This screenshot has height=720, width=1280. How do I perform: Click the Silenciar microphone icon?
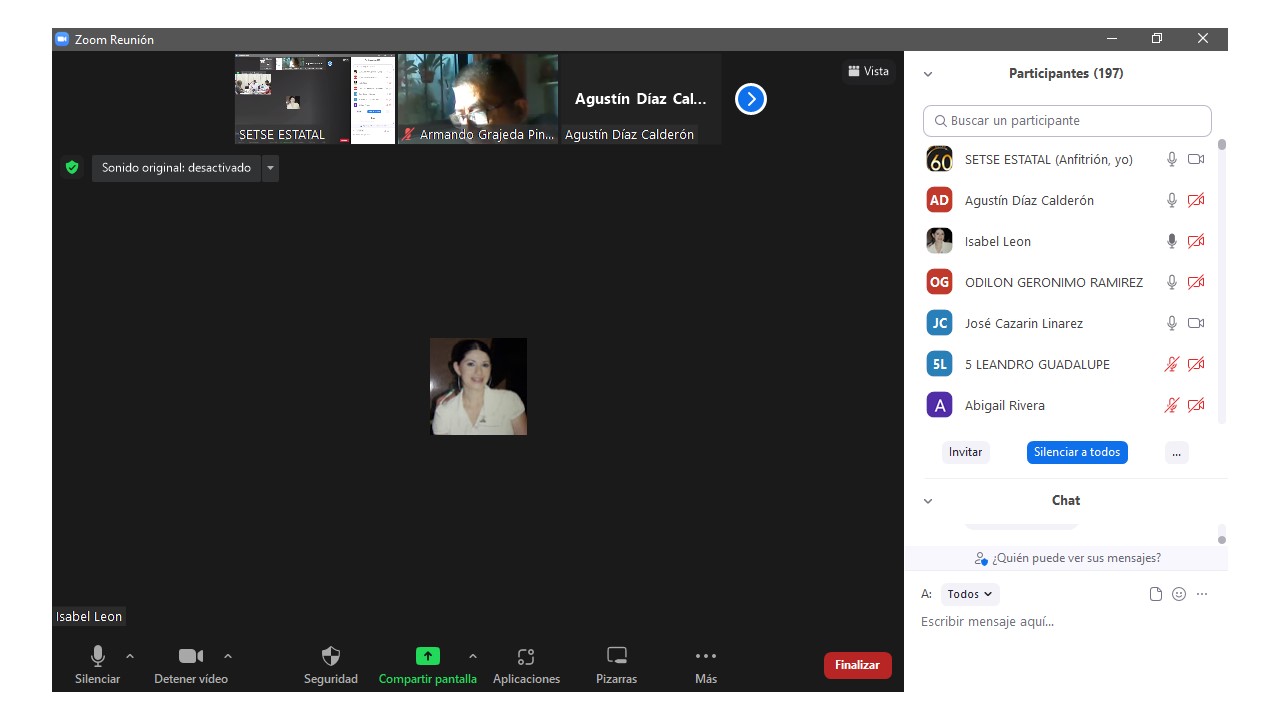click(98, 656)
